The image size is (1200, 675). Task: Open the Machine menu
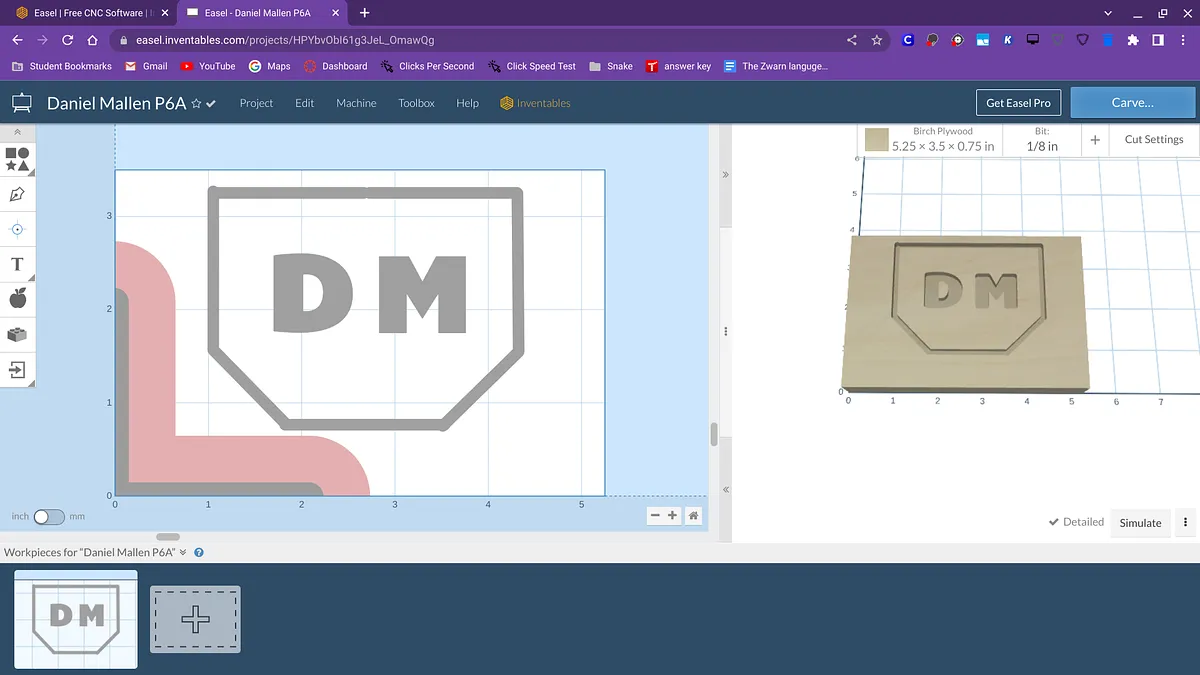click(356, 103)
